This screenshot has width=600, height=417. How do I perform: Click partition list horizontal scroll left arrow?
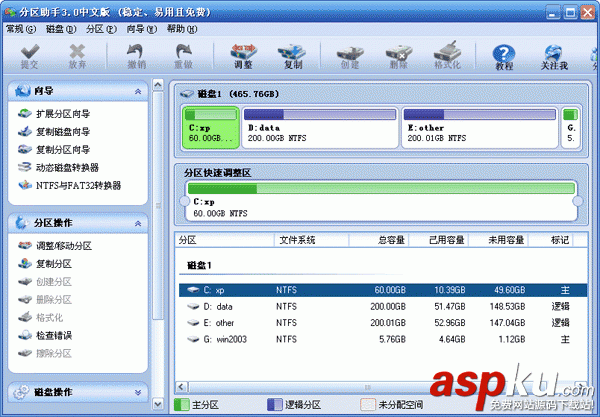coord(181,387)
